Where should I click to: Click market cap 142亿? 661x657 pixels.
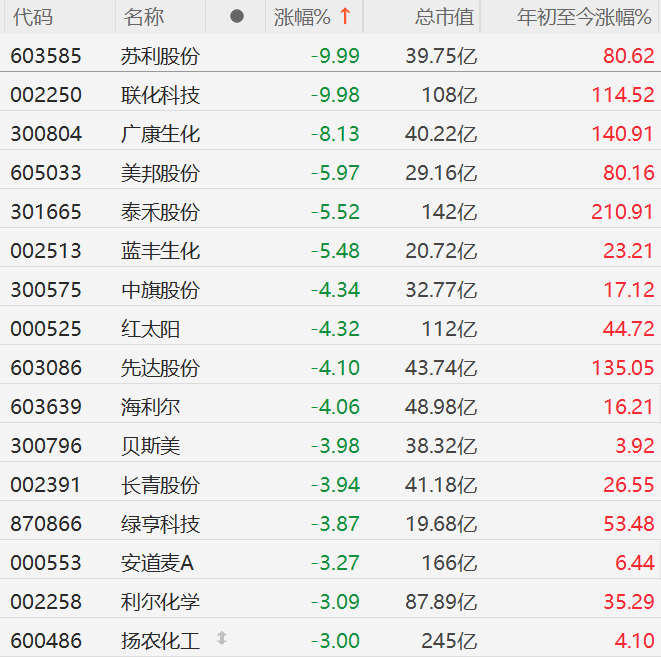point(449,212)
